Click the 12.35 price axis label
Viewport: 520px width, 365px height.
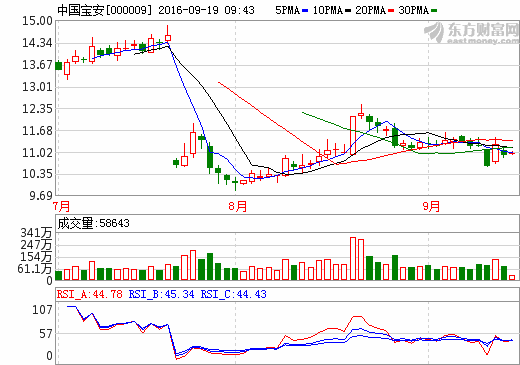(37, 109)
